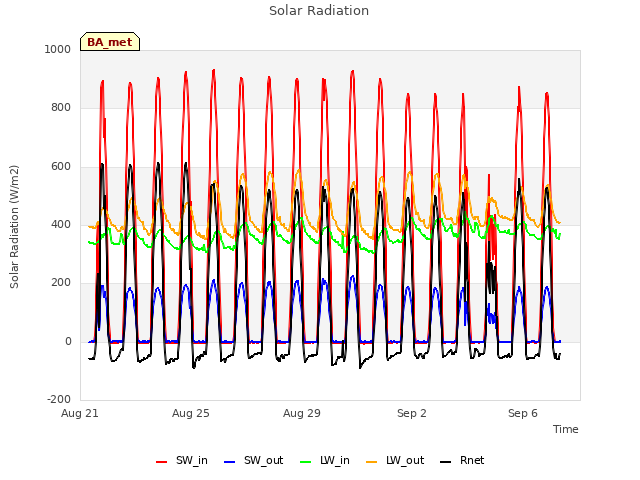The width and height of the screenshot is (640, 480).
Task: Click the Solar Radiation chart title
Action: click(x=319, y=11)
